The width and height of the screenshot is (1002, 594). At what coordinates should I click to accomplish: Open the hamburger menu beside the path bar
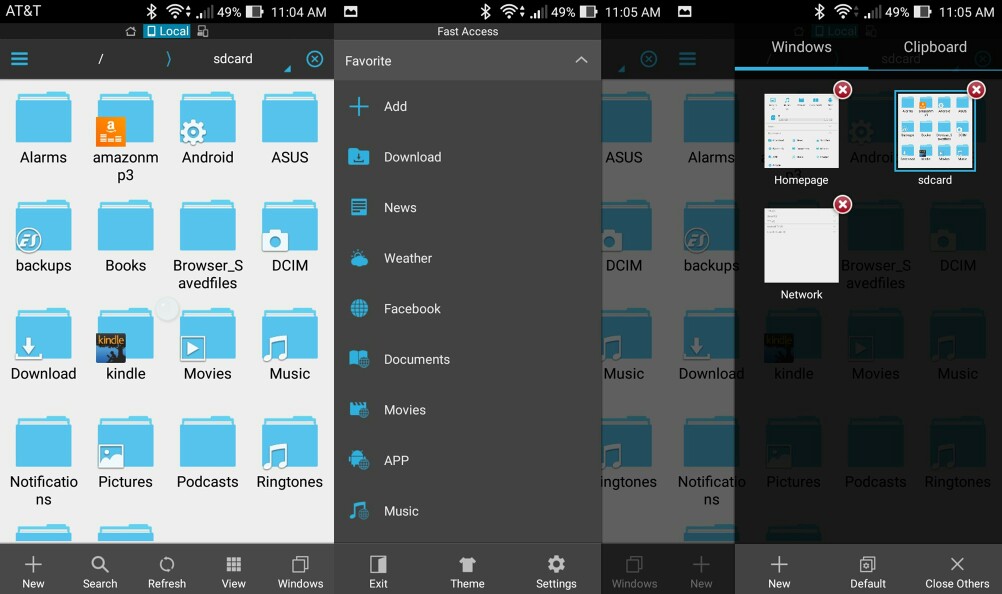click(x=19, y=59)
